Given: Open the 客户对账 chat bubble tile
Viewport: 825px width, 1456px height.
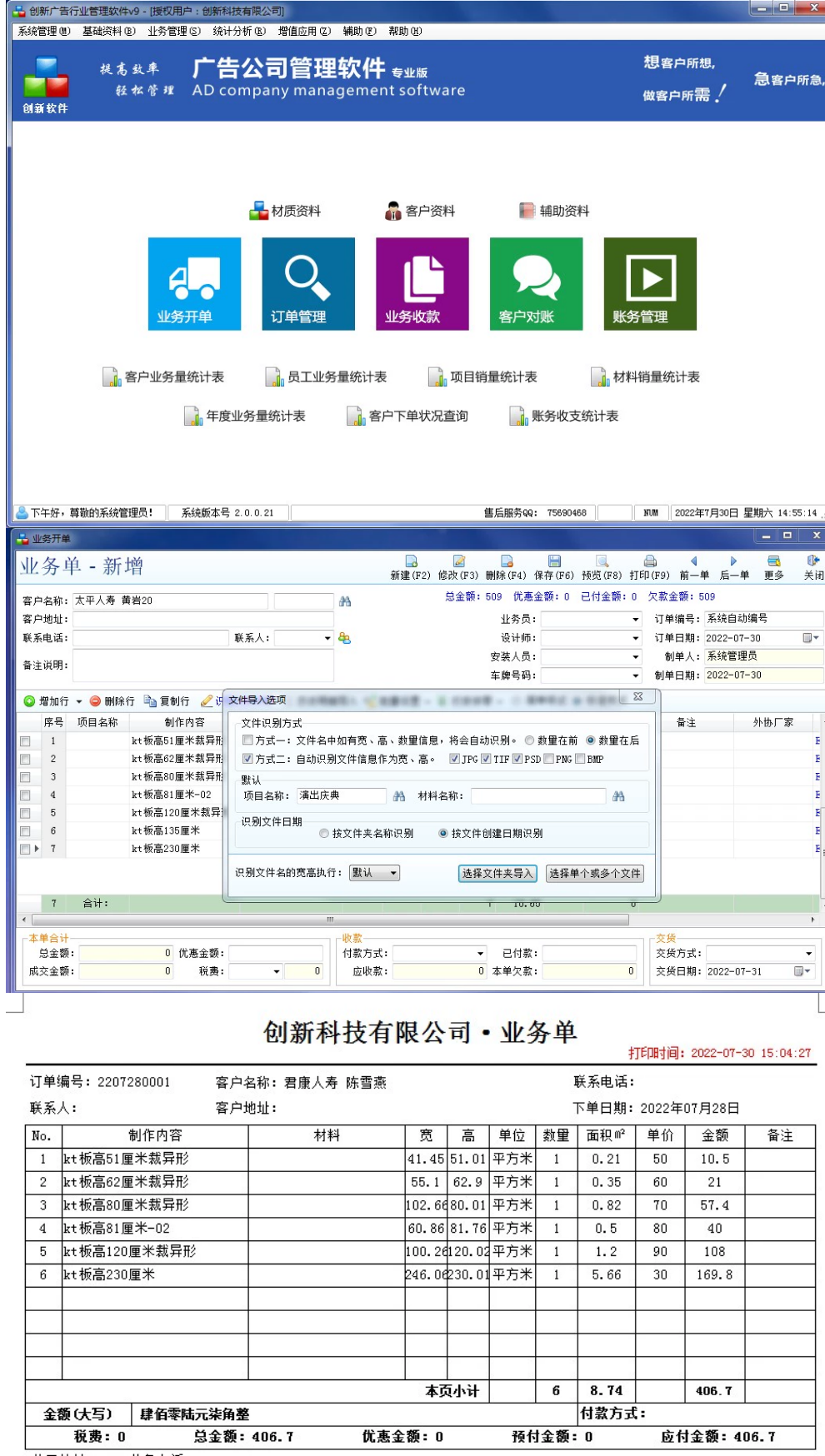Looking at the screenshot, I should (x=536, y=284).
